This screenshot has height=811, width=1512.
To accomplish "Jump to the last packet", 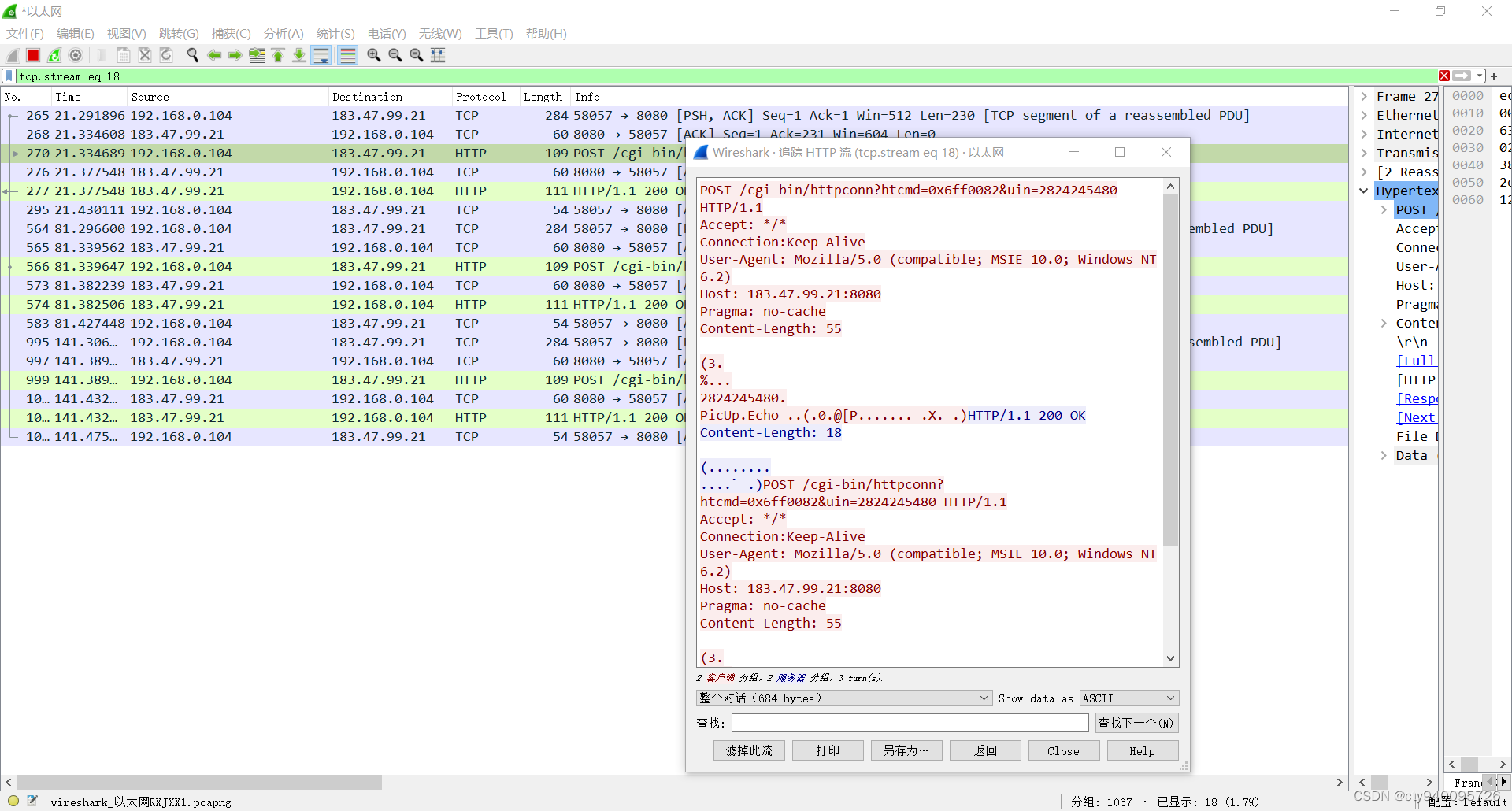I will click(299, 55).
